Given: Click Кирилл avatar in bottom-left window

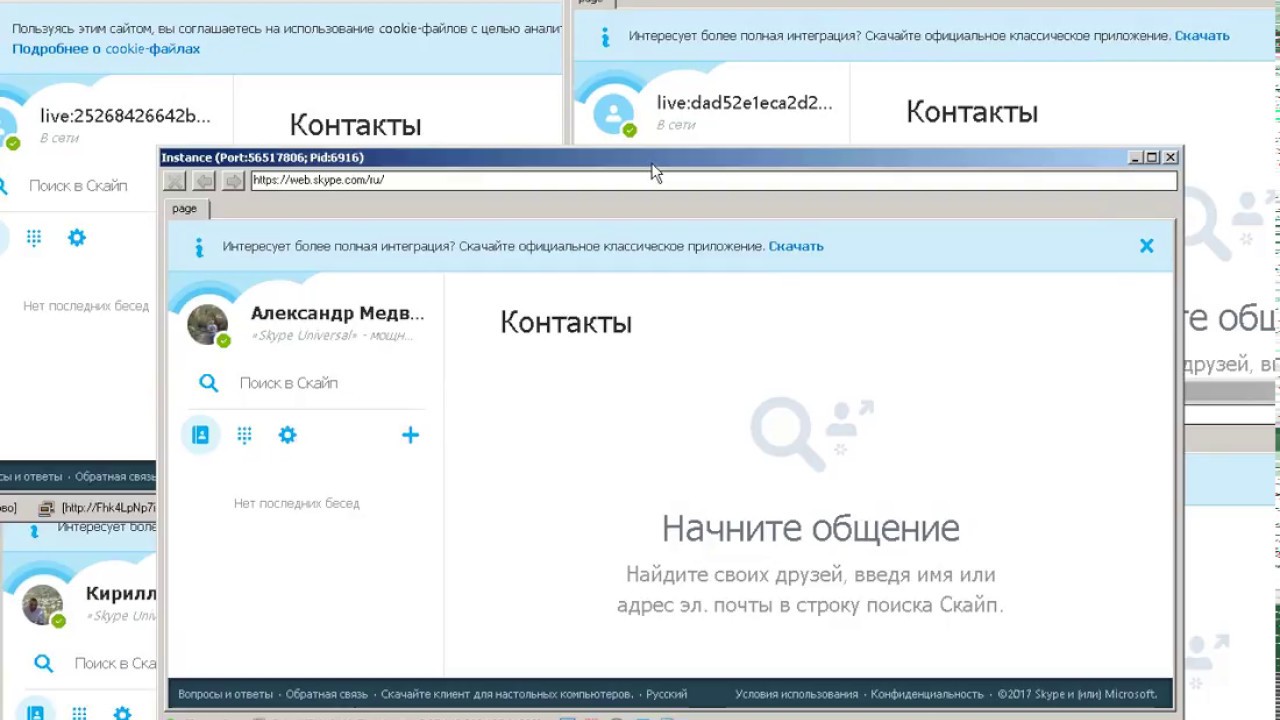Looking at the screenshot, I should [x=42, y=605].
